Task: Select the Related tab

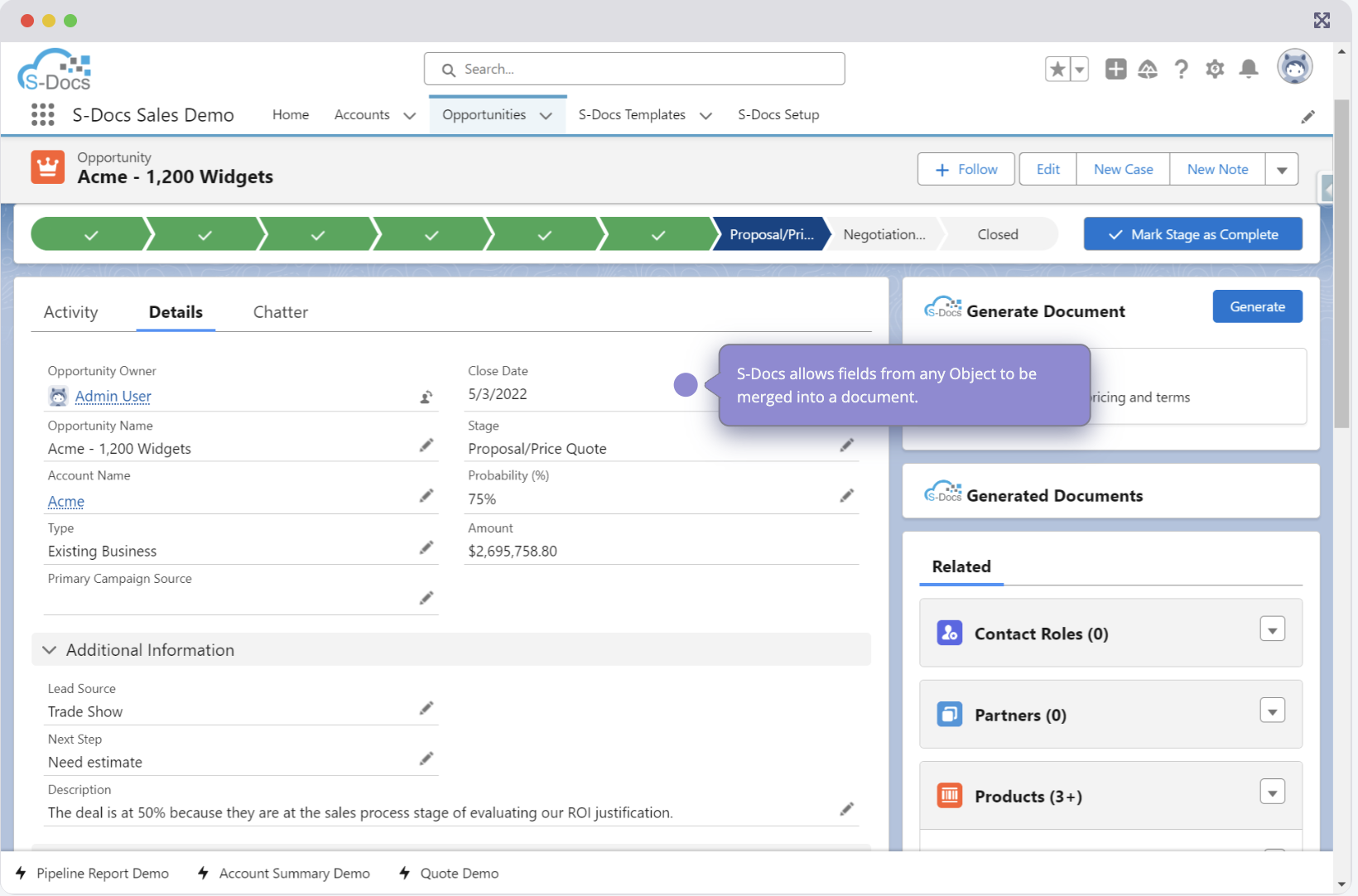Action: (961, 566)
